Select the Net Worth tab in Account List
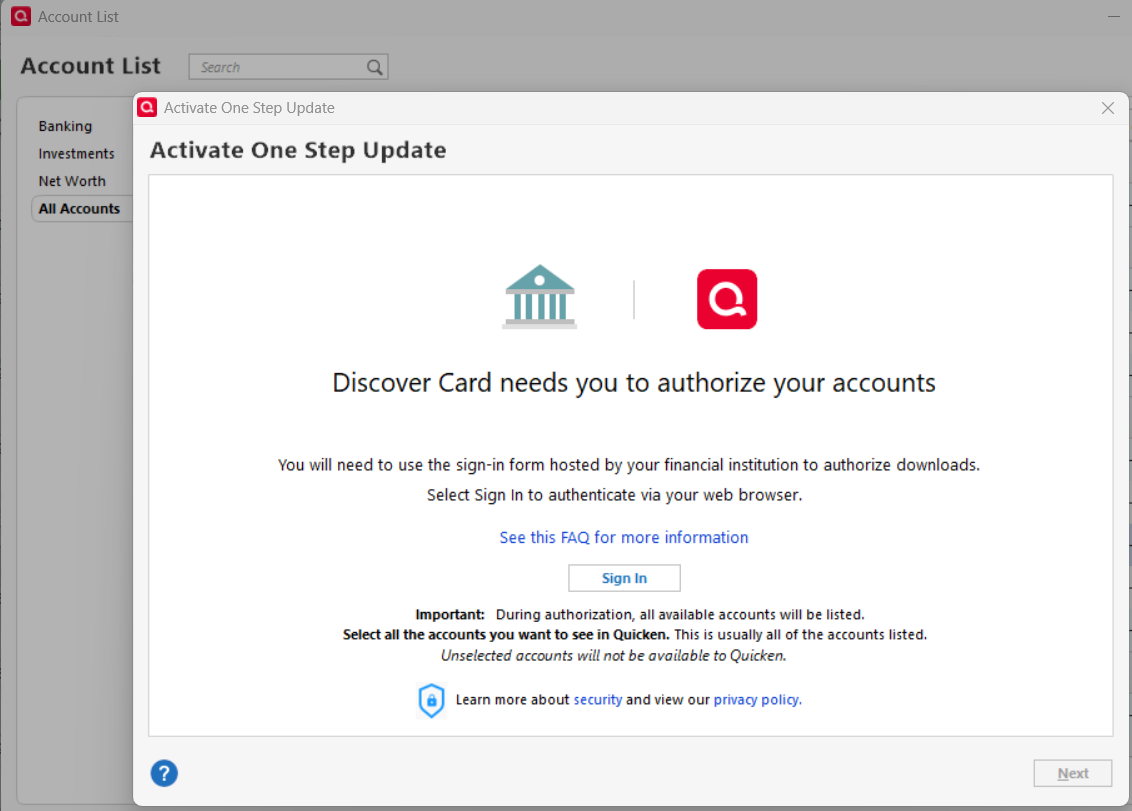 pyautogui.click(x=72, y=181)
